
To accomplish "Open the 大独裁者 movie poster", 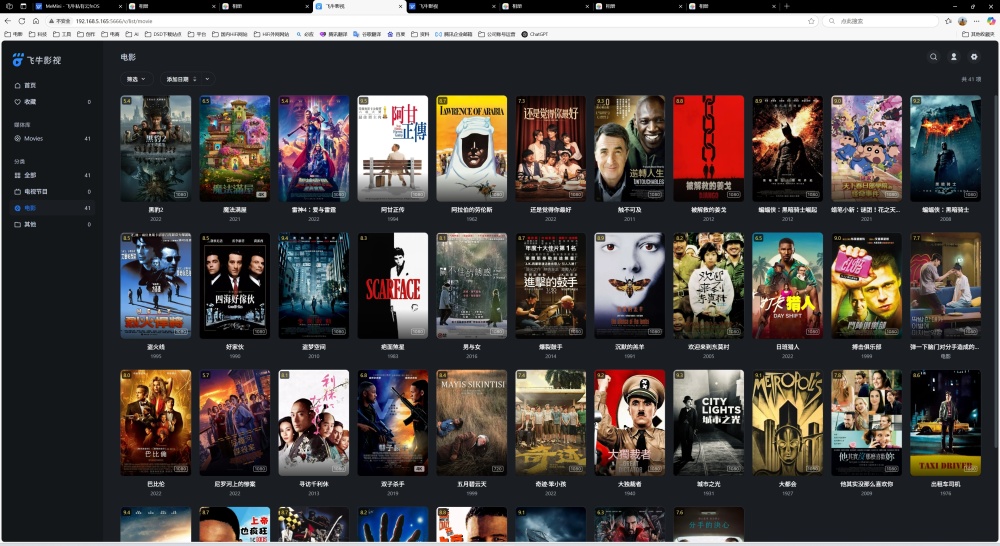I will click(629, 422).
